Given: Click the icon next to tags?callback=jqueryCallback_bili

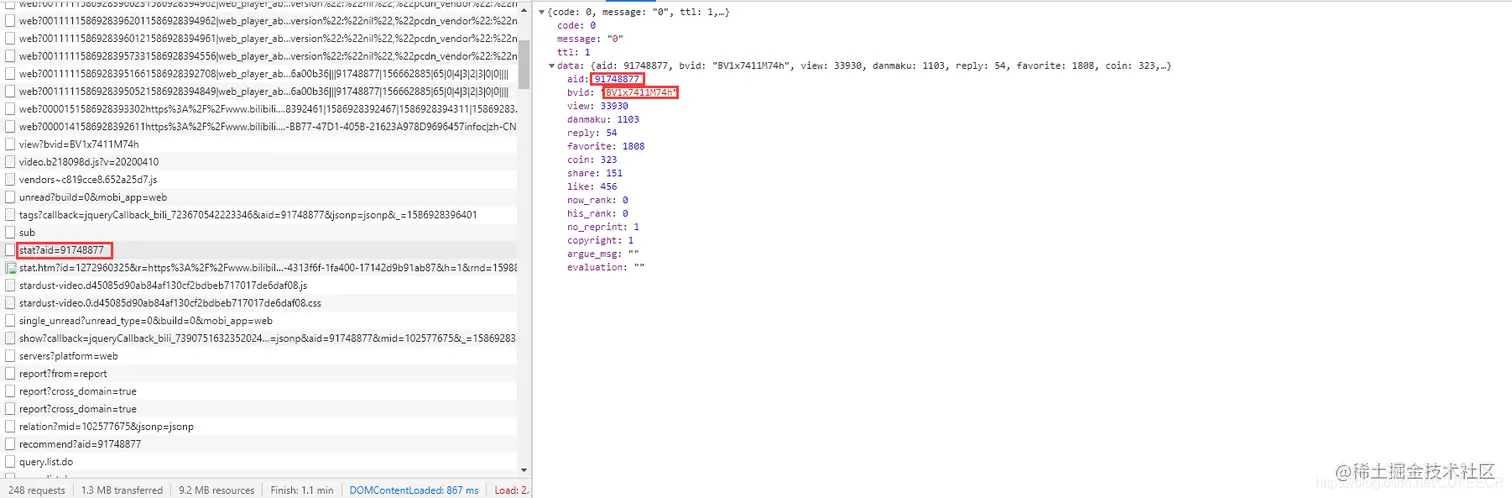Looking at the screenshot, I should tap(10, 214).
